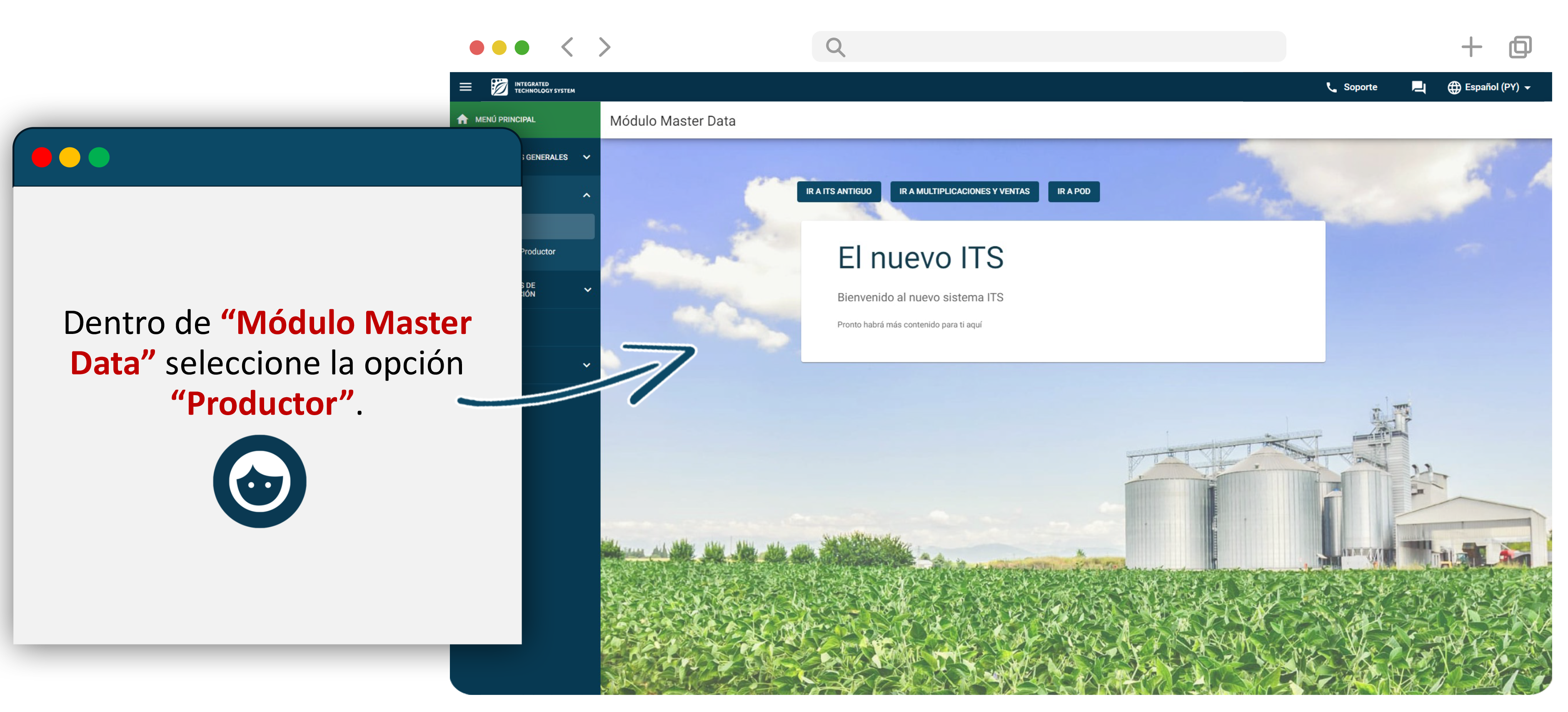
Task: Go back with browser back arrow
Action: pyautogui.click(x=567, y=47)
